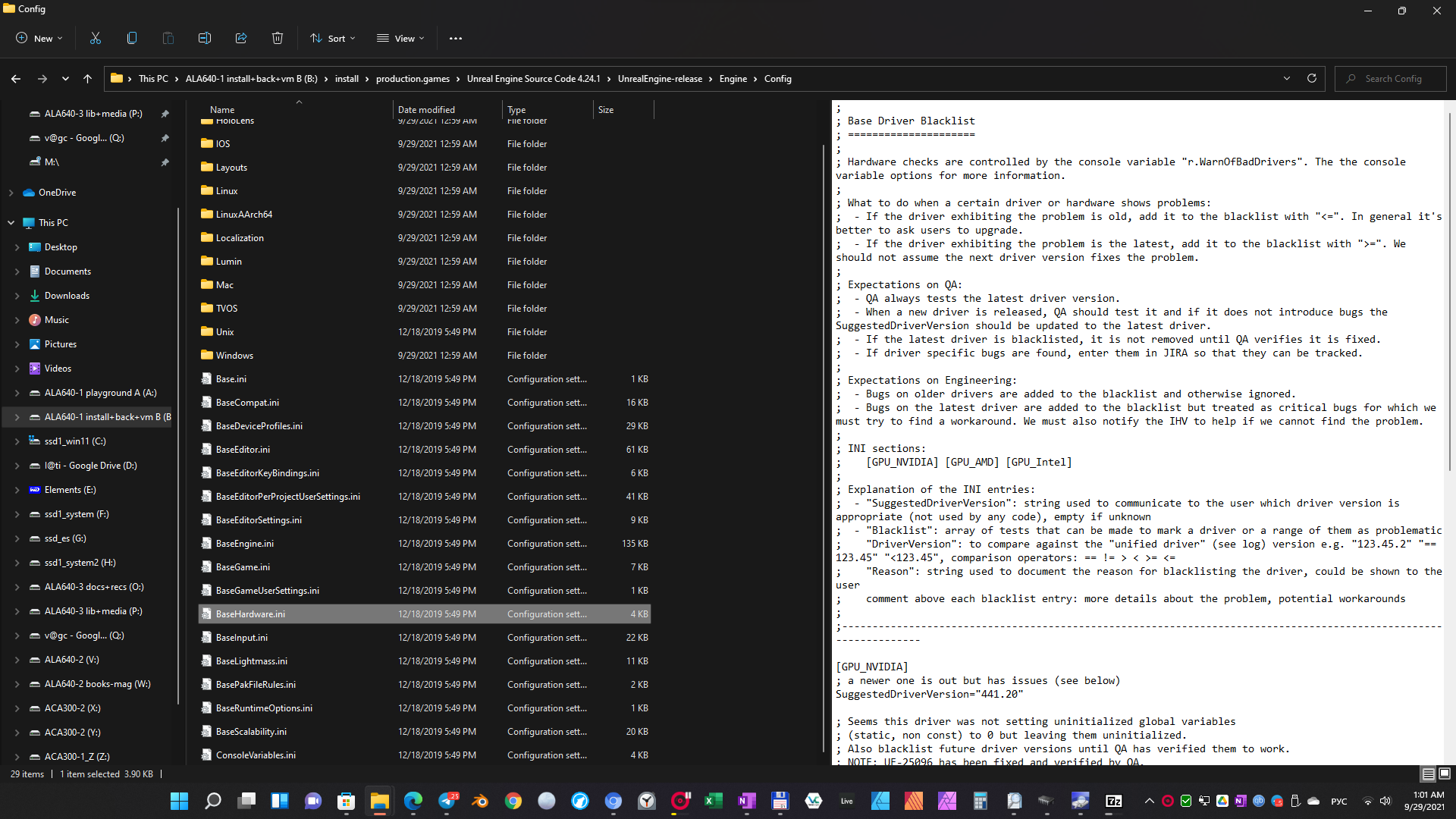
Task: Click the Engine breadcrumb
Action: tap(733, 79)
